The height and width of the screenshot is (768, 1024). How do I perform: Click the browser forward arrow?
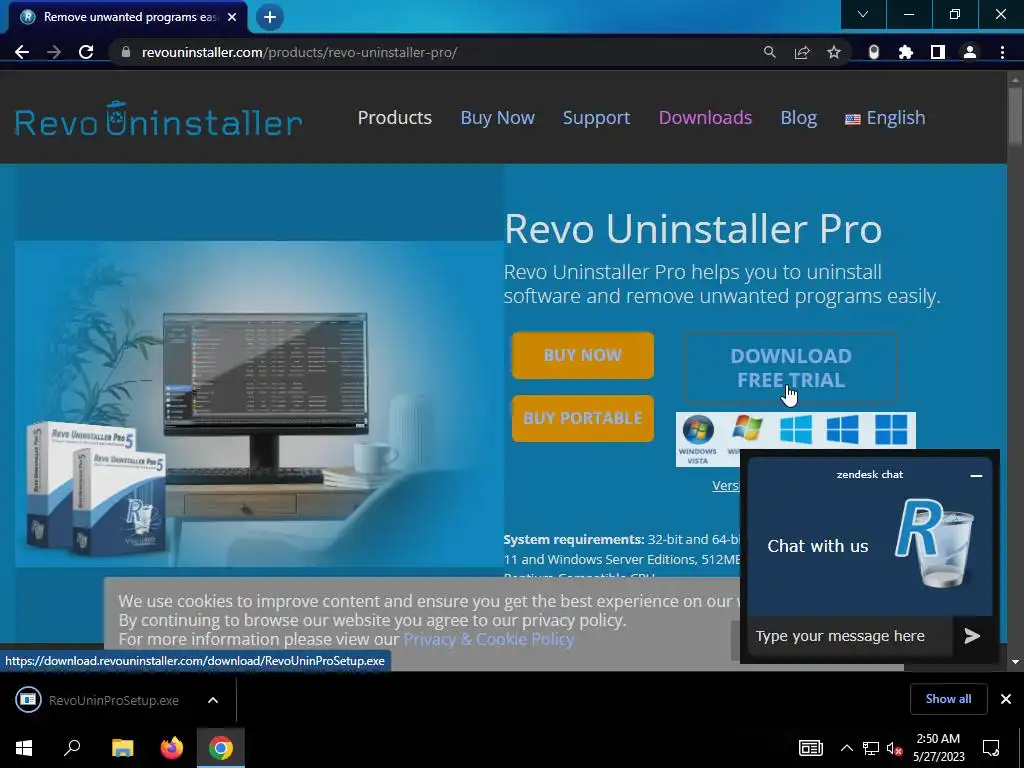tap(54, 52)
